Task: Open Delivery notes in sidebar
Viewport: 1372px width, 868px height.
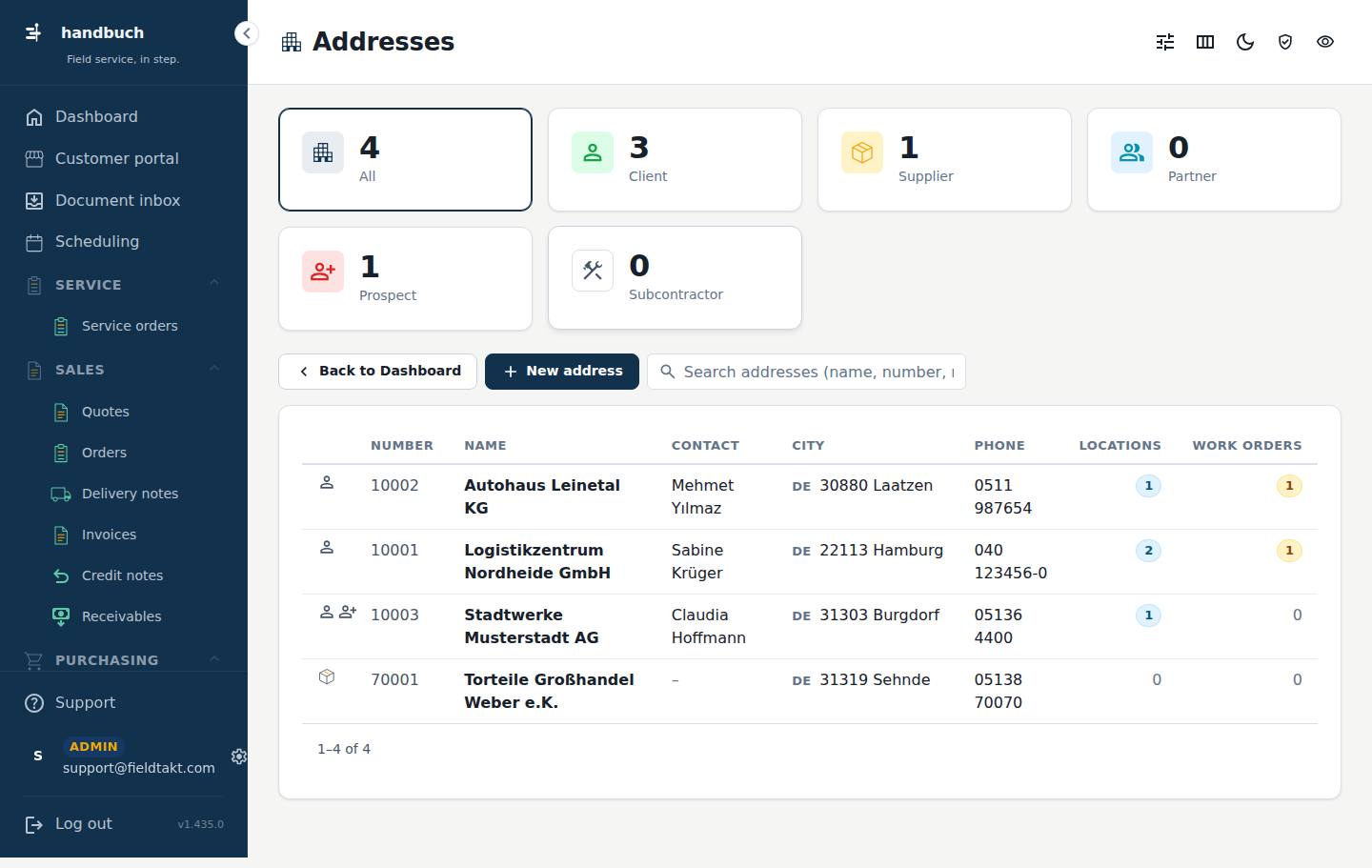Action: pyautogui.click(x=137, y=494)
